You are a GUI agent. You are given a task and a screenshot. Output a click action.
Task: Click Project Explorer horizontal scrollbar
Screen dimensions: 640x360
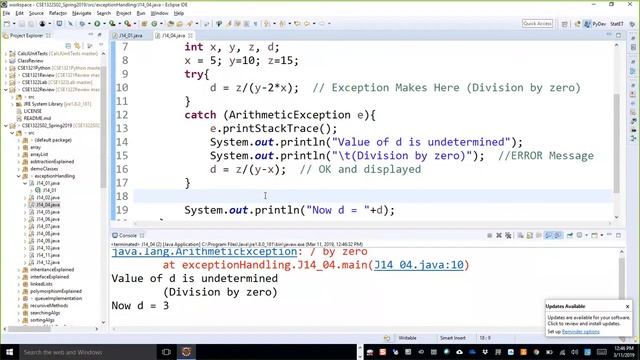(x=29, y=329)
